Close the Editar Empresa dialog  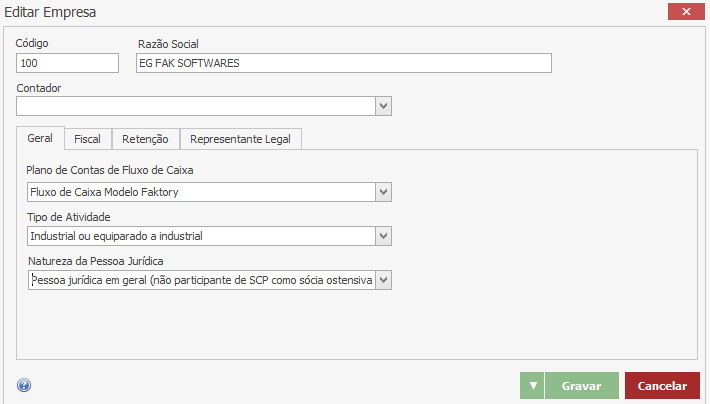(x=685, y=14)
